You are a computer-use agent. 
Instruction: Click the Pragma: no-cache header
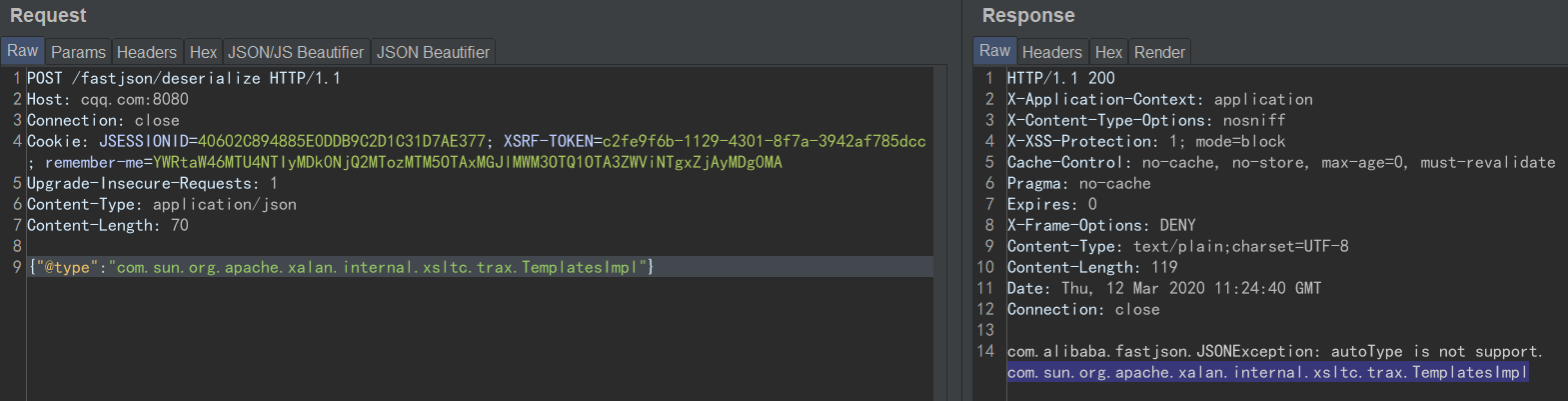1079,183
